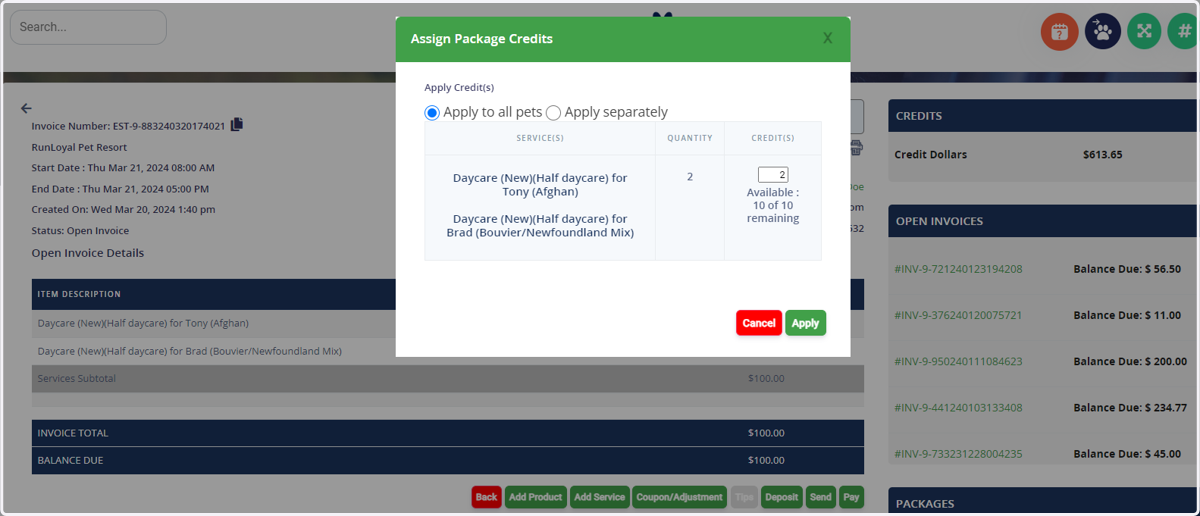Click the Status: Open Invoice text
The width and height of the screenshot is (1200, 516).
pos(80,231)
